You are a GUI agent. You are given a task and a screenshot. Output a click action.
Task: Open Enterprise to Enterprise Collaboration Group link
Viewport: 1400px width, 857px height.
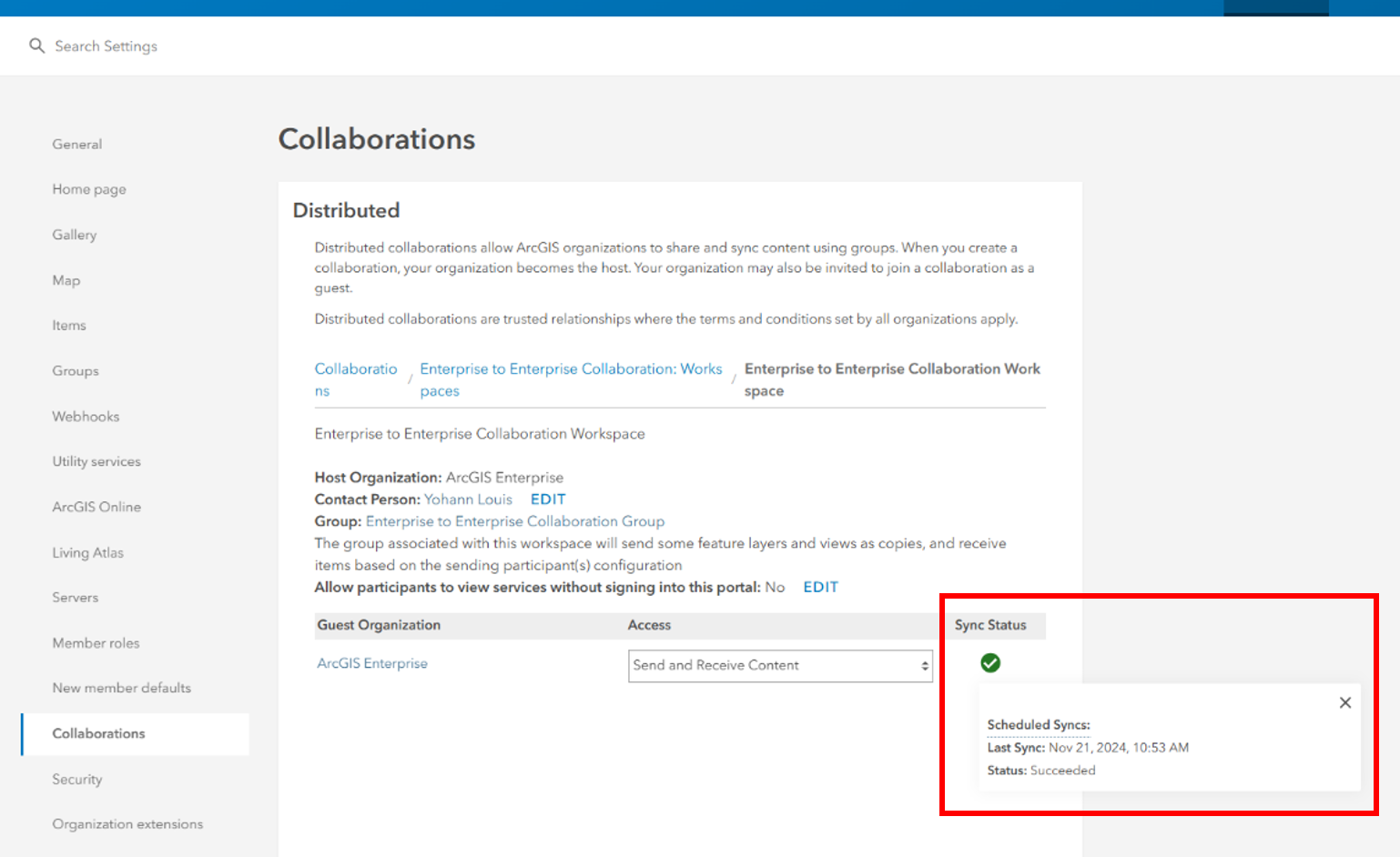(515, 521)
